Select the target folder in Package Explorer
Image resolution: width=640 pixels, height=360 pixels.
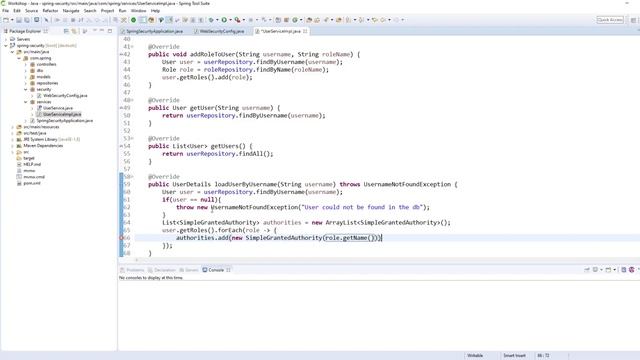pyautogui.click(x=29, y=158)
